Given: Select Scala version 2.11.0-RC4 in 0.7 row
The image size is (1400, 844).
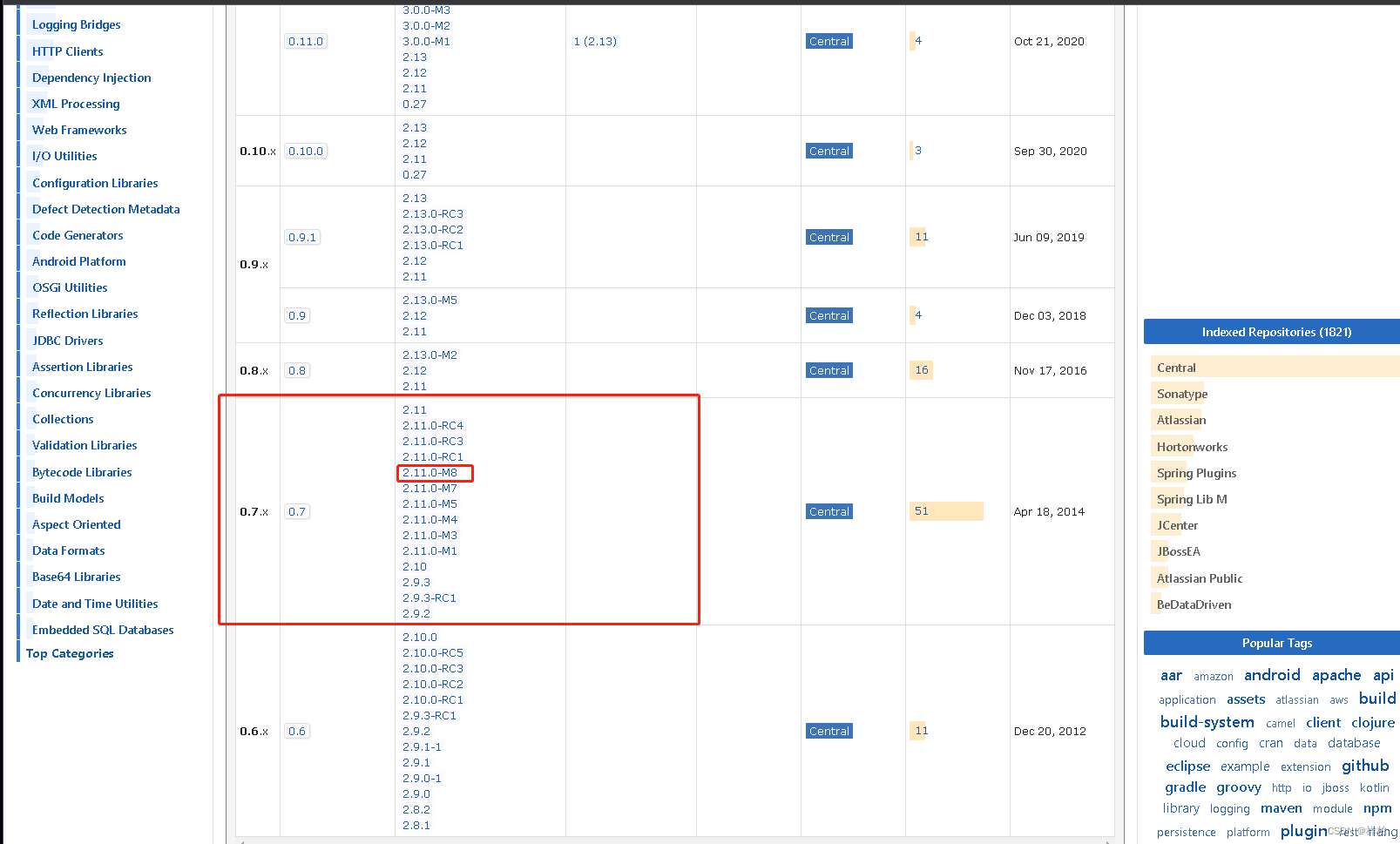Looking at the screenshot, I should [x=433, y=426].
